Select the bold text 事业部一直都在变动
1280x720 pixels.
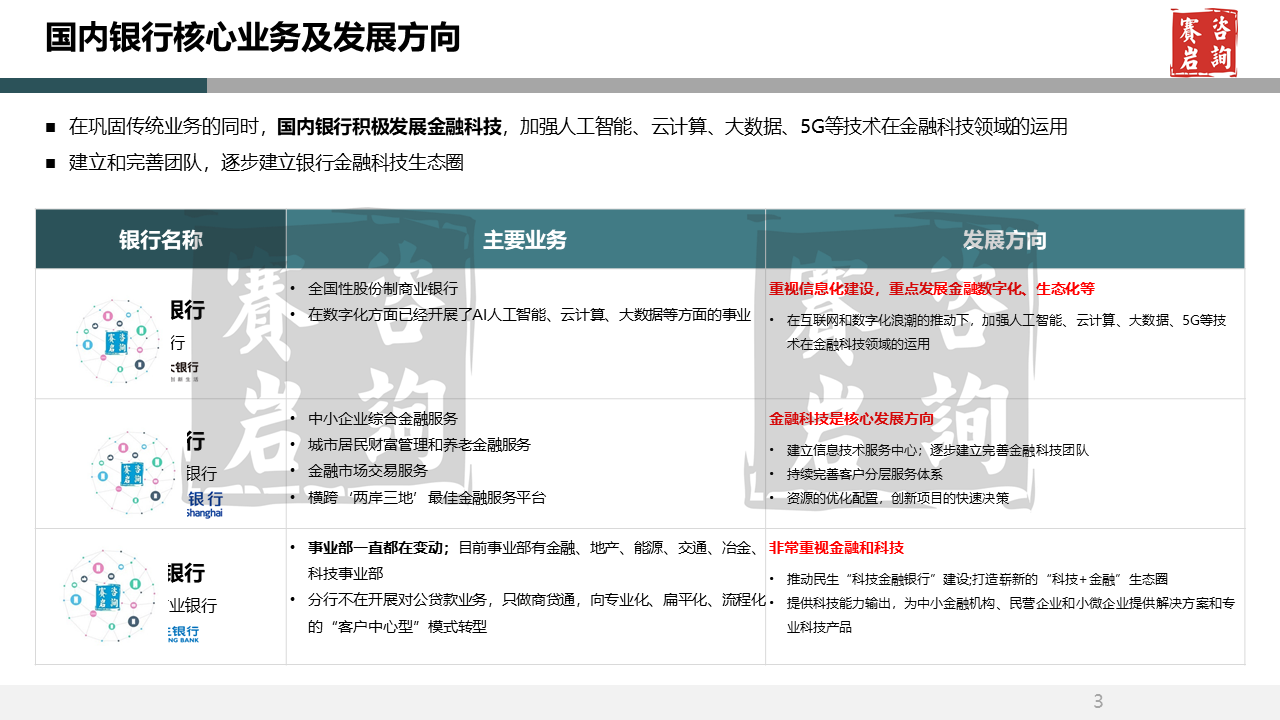coord(378,548)
